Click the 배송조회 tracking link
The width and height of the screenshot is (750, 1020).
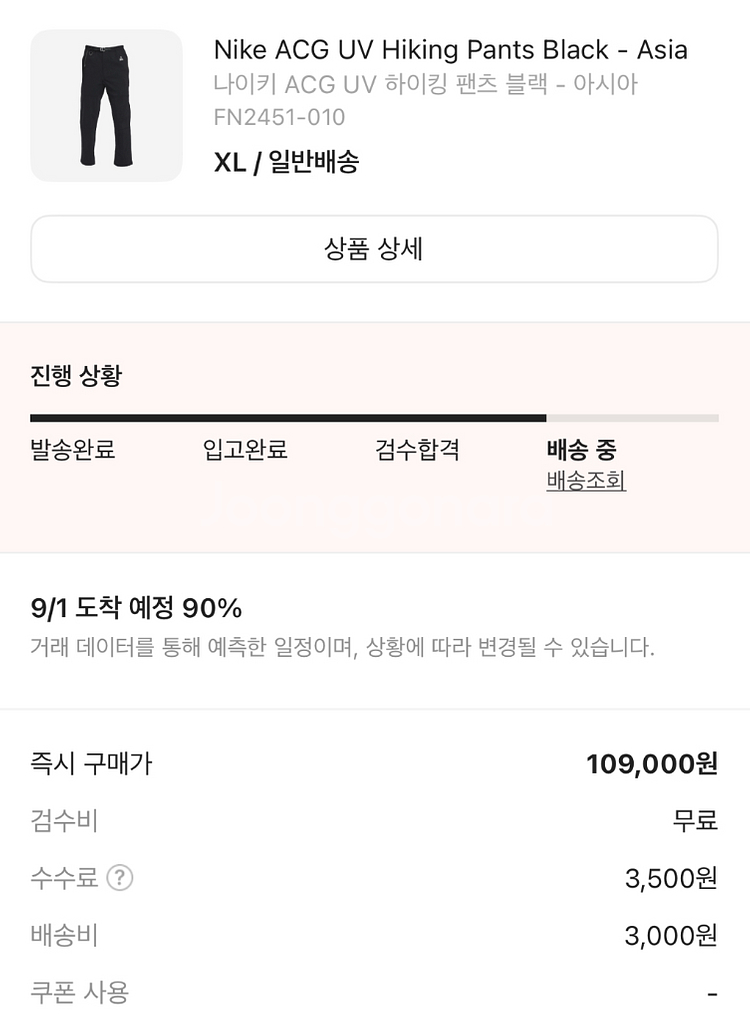pyautogui.click(x=586, y=481)
